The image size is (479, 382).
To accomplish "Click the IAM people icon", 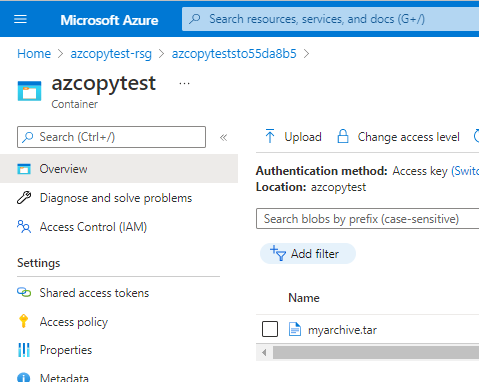I will 24,227.
